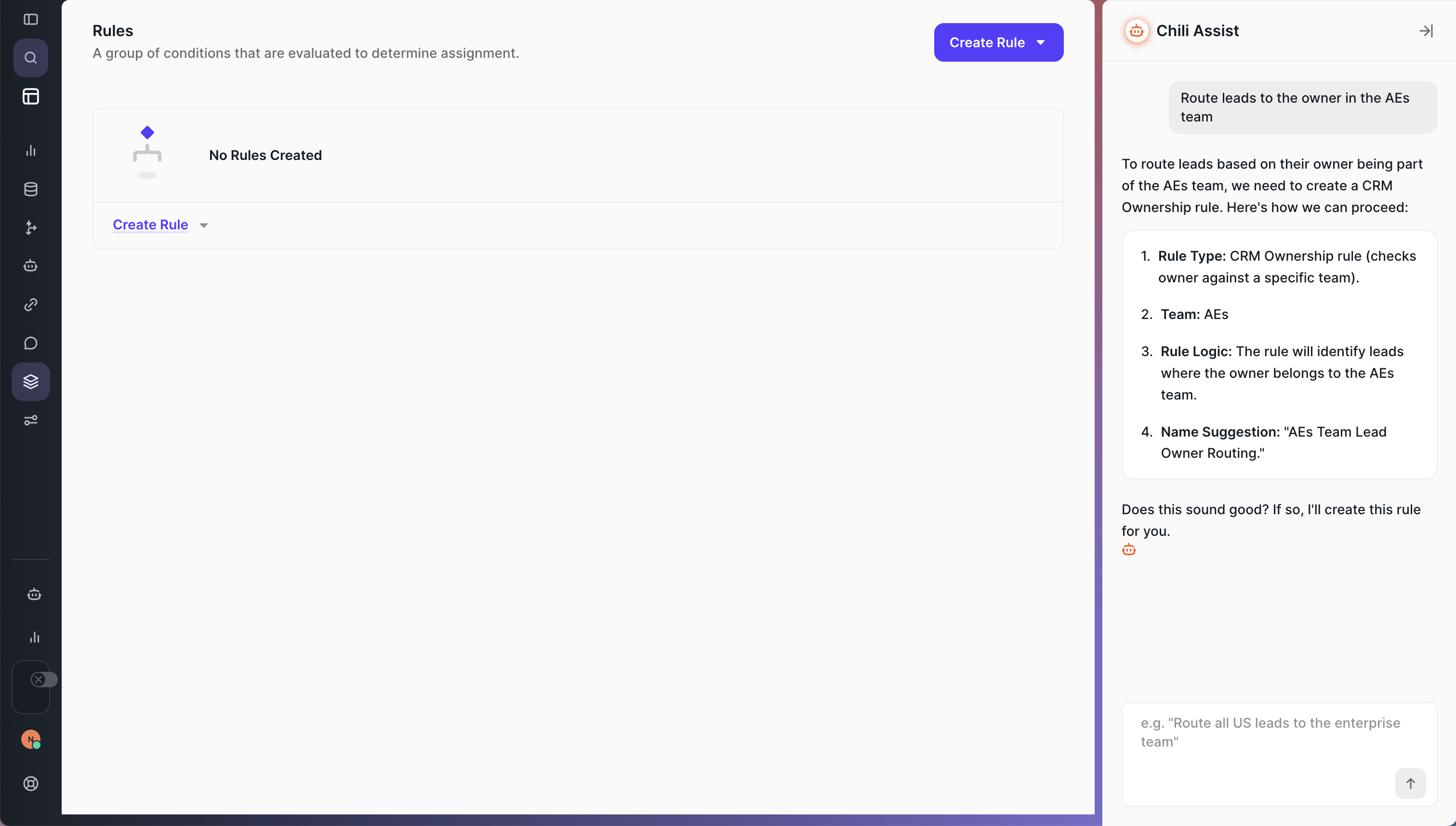
Task: Open the Create Rule dropdown button
Action: coord(998,42)
